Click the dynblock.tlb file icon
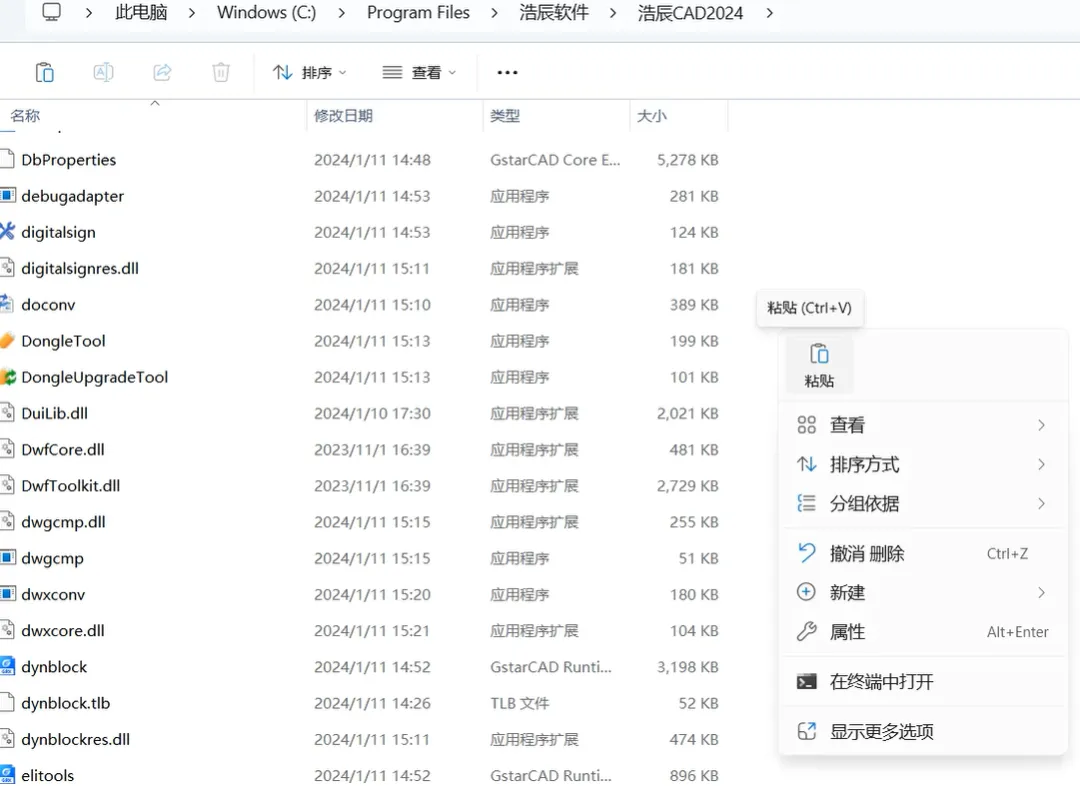This screenshot has width=1080, height=786. click(x=7, y=703)
